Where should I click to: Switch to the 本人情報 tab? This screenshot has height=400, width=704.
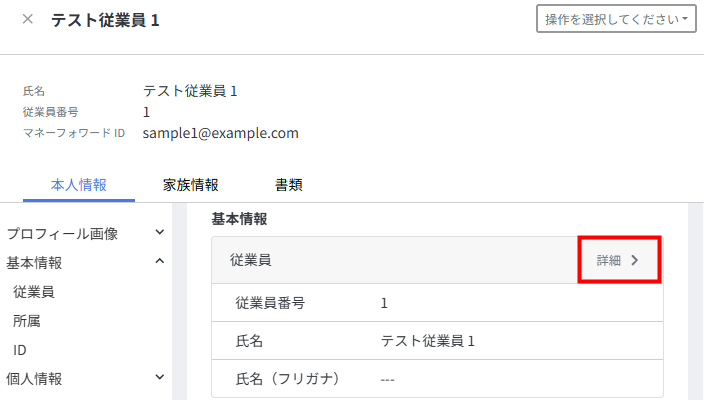click(x=78, y=184)
